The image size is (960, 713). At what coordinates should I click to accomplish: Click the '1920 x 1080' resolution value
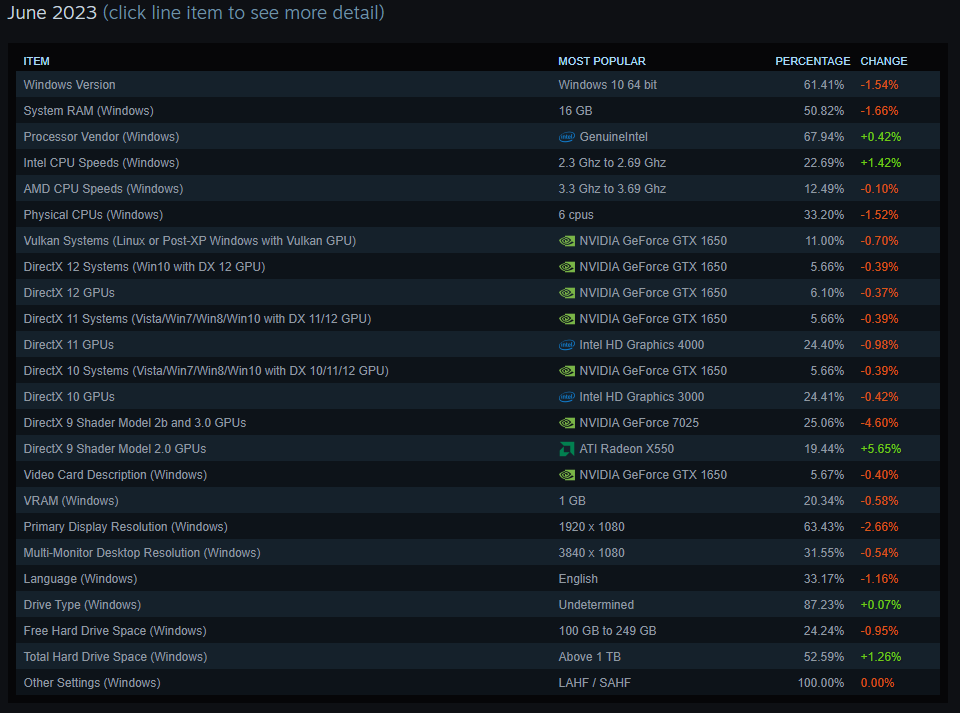tap(591, 527)
